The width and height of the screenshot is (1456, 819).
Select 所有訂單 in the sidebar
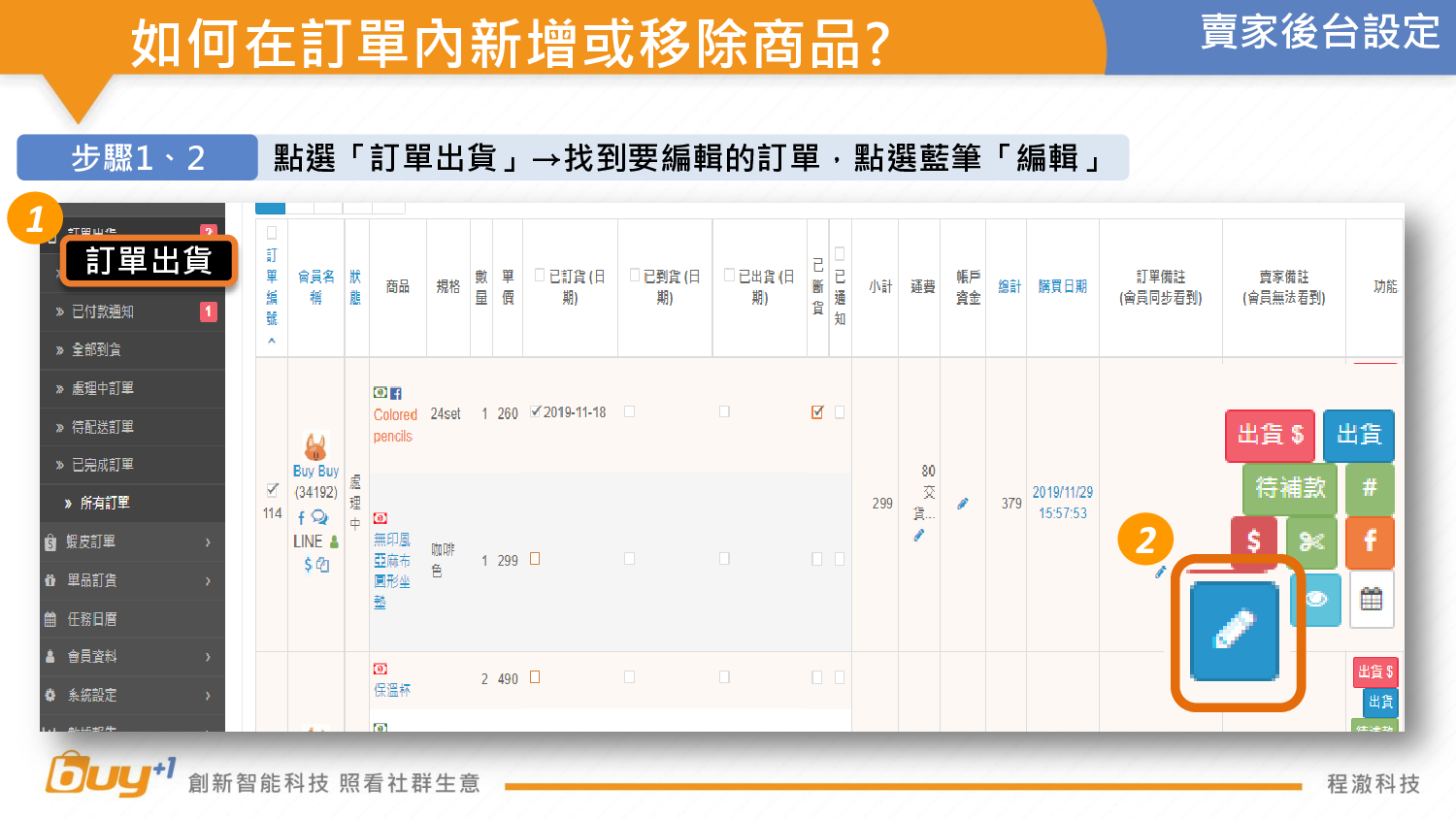pos(105,503)
